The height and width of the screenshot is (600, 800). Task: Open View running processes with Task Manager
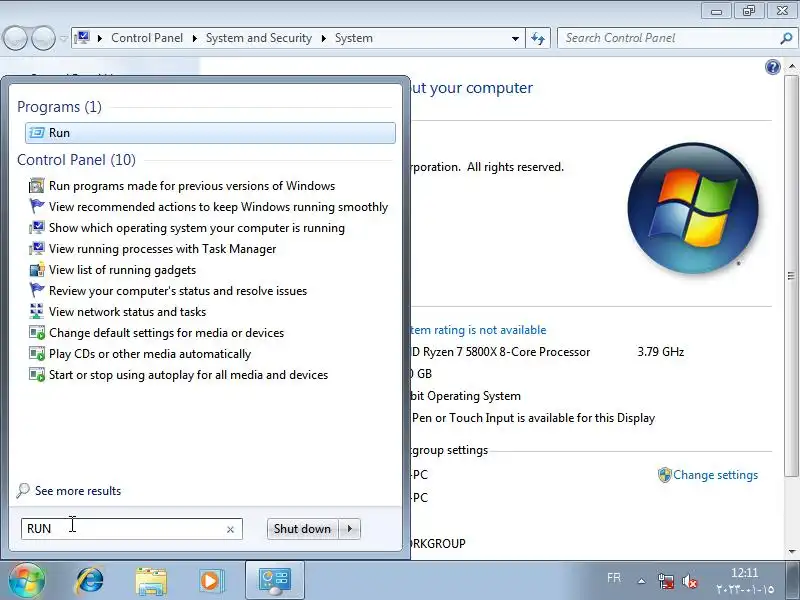point(162,248)
